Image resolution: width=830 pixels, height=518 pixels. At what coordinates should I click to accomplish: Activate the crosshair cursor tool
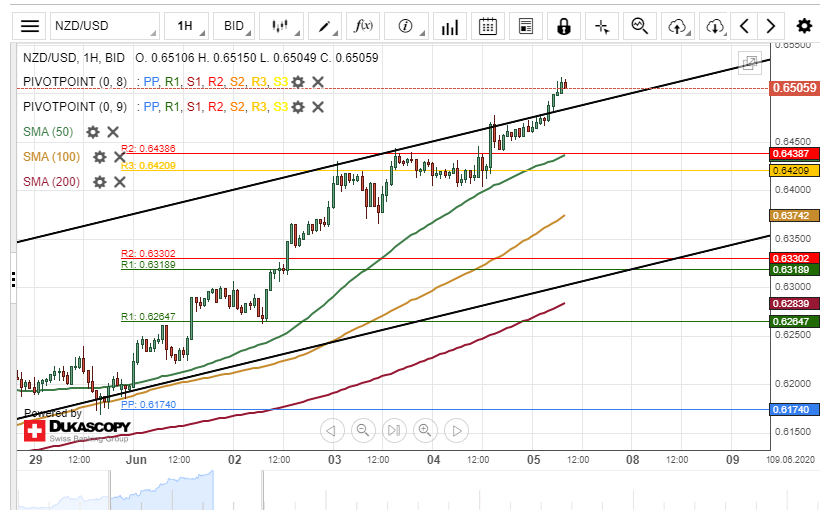tap(602, 26)
